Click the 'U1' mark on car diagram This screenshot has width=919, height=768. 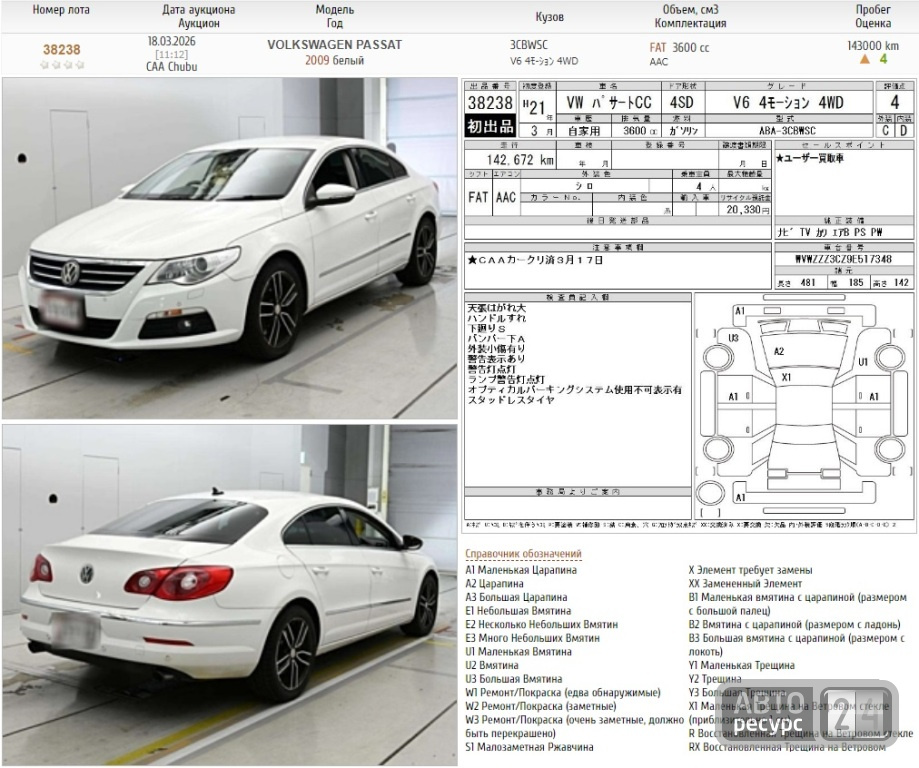[x=863, y=362]
